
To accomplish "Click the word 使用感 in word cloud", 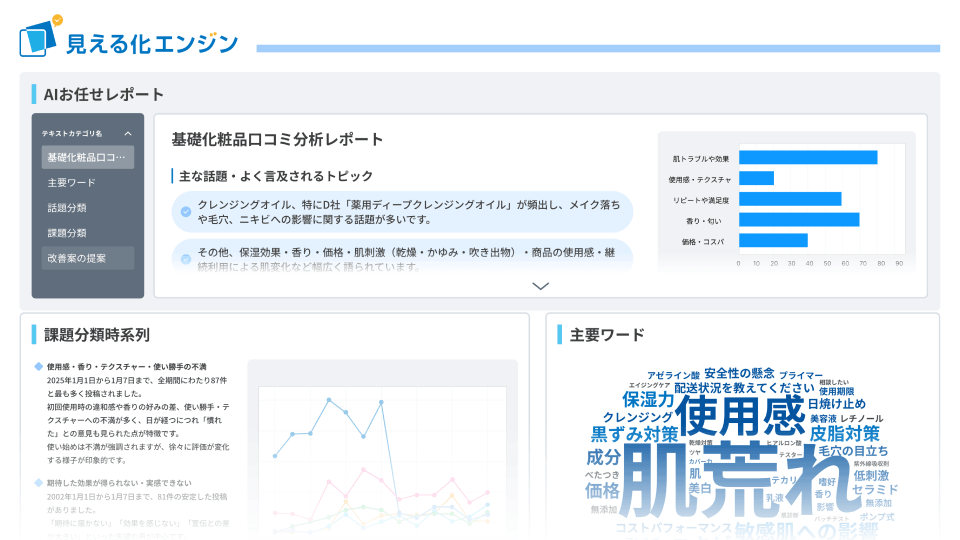I will coord(740,416).
